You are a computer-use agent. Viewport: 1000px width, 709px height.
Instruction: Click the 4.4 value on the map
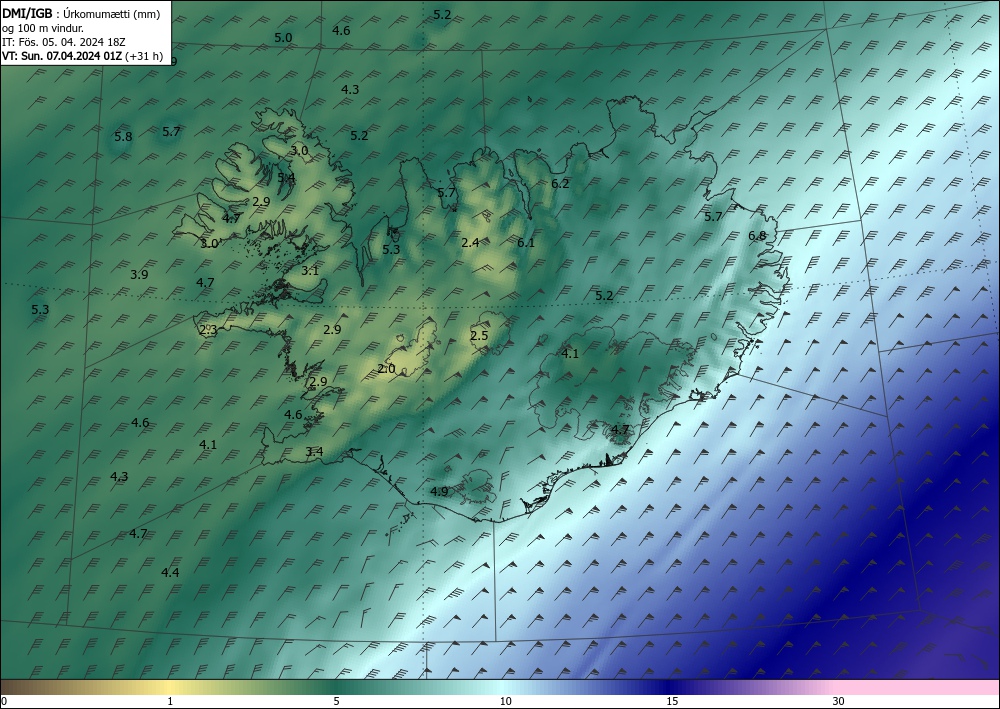click(170, 573)
